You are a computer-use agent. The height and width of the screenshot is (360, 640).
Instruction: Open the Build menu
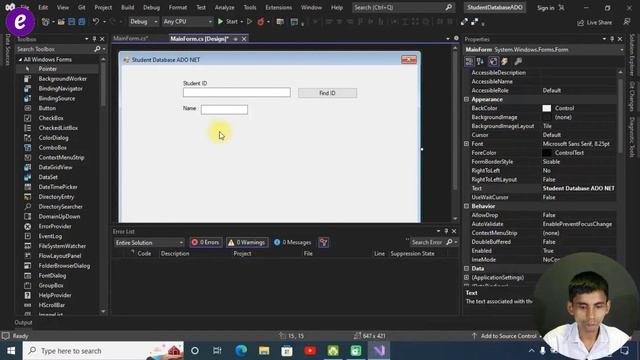click(127, 7)
